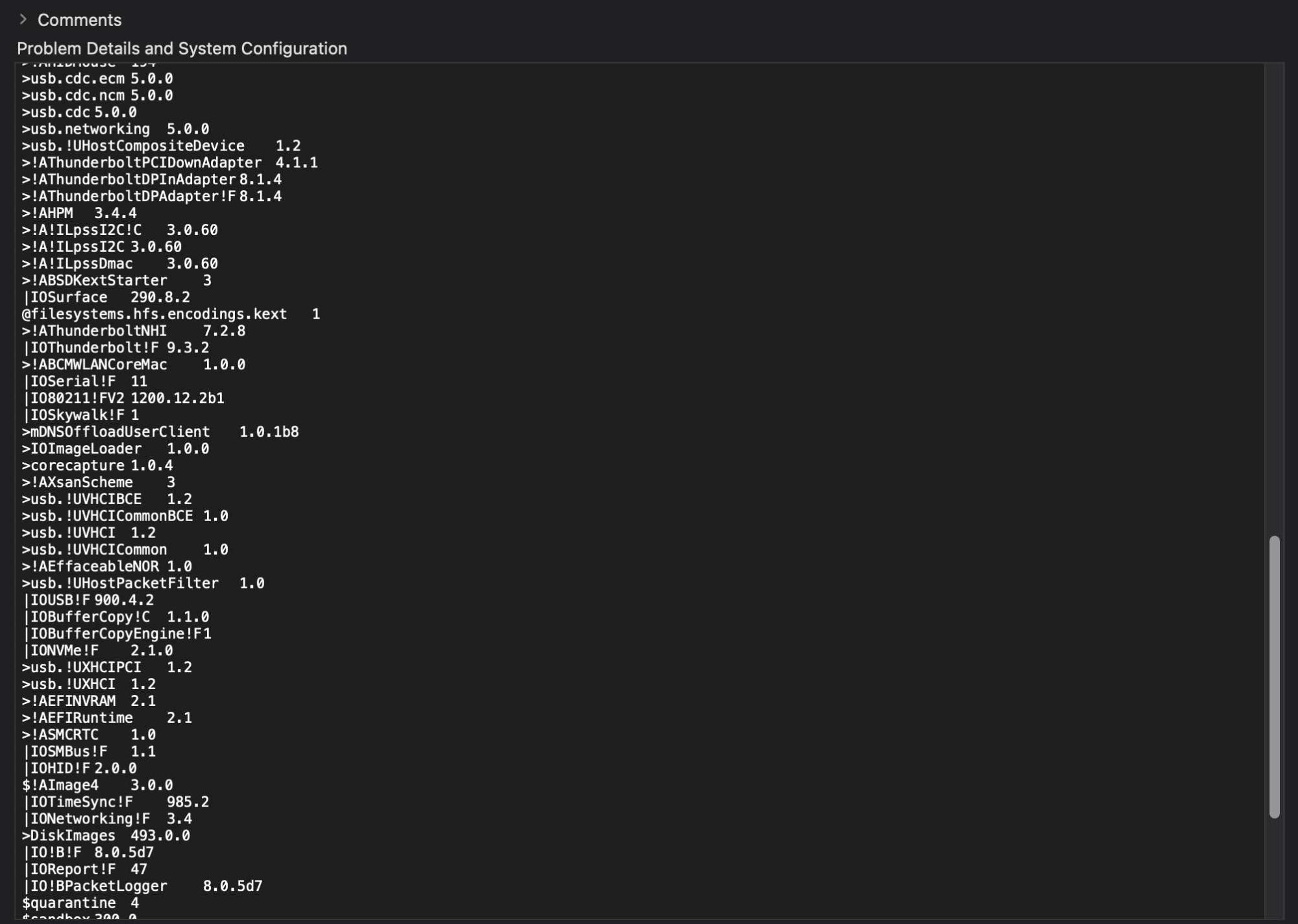The image size is (1298, 924).
Task: Click the IO80211!FV2 1200.12.2b1 line
Action: 123,398
